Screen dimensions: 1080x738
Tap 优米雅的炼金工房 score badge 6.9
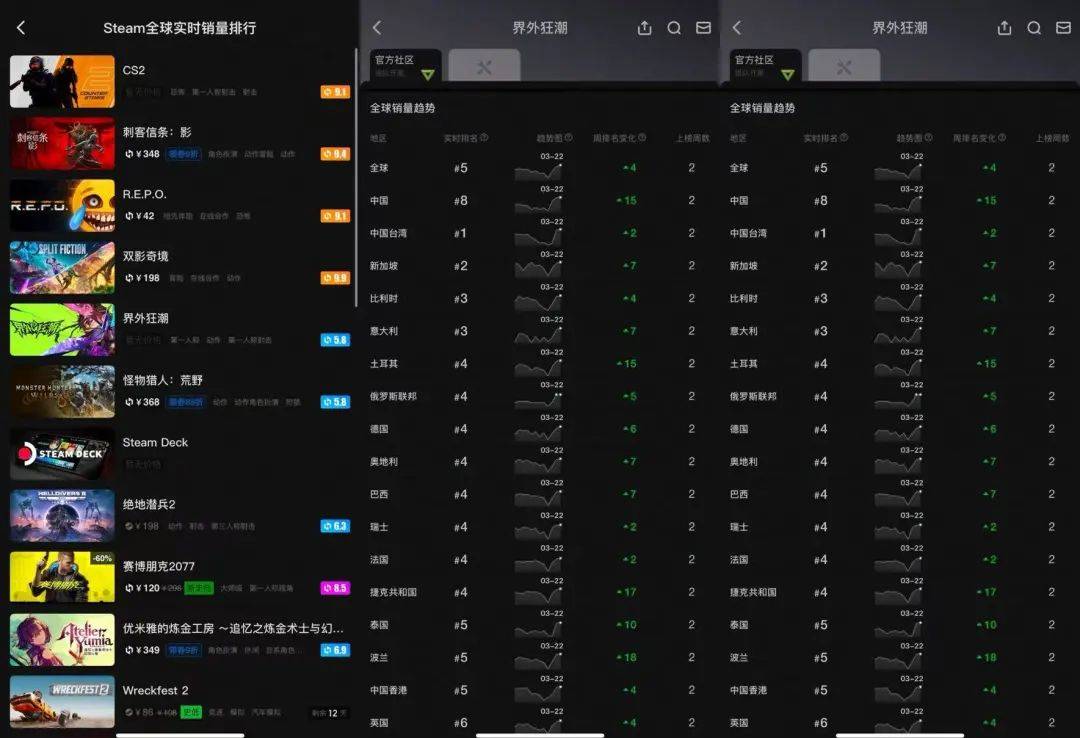(x=335, y=650)
